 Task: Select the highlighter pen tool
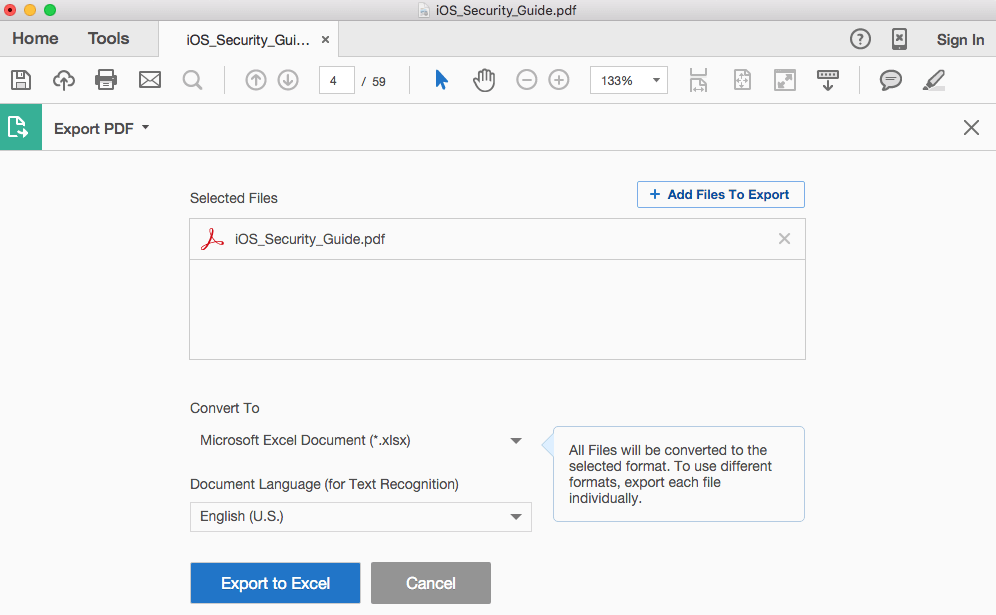(933, 80)
